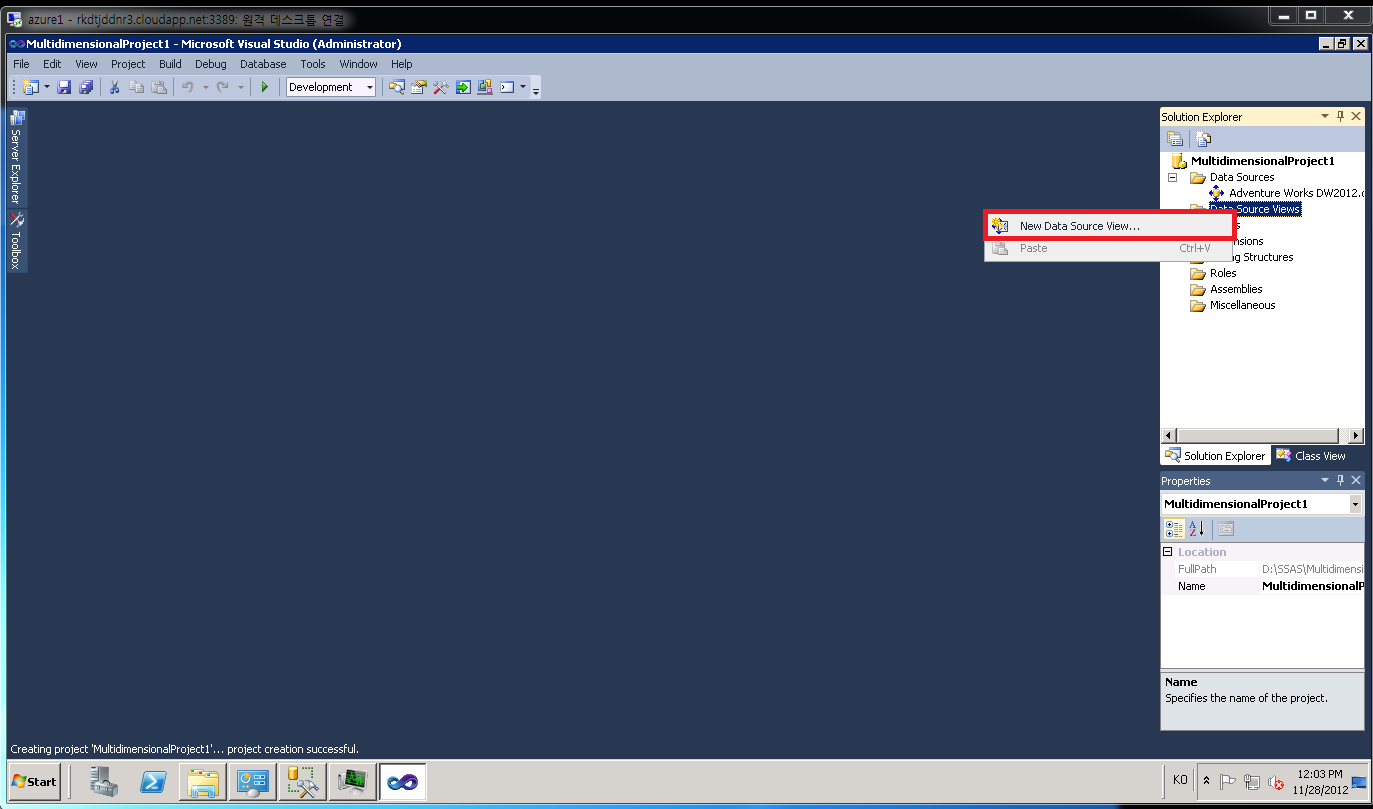Open Windows Explorer folder icon on taskbar

[203, 782]
